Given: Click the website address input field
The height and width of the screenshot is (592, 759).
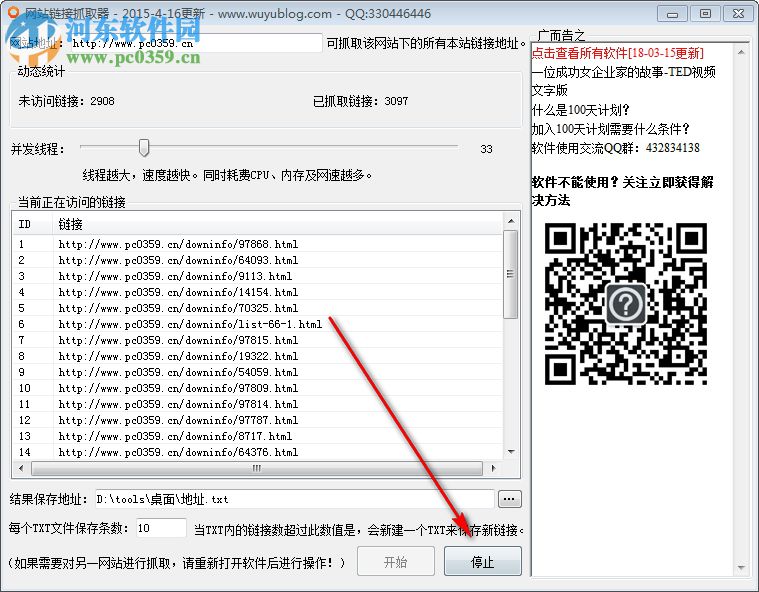Looking at the screenshot, I should coord(196,43).
